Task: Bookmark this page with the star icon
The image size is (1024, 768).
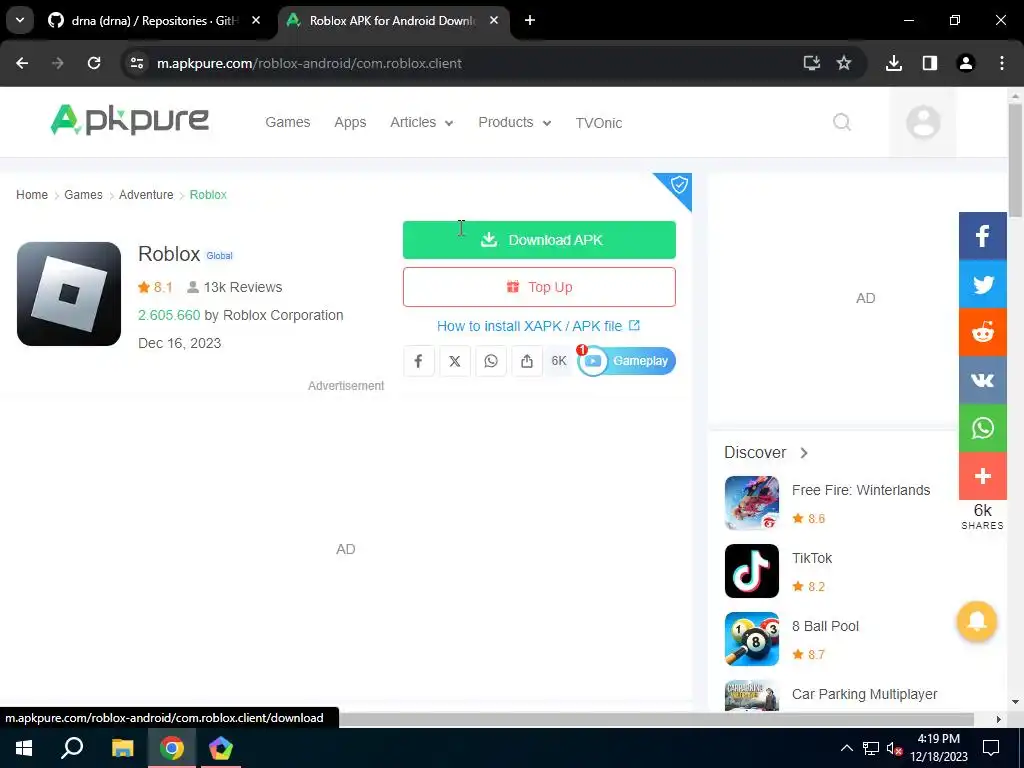Action: (x=844, y=63)
